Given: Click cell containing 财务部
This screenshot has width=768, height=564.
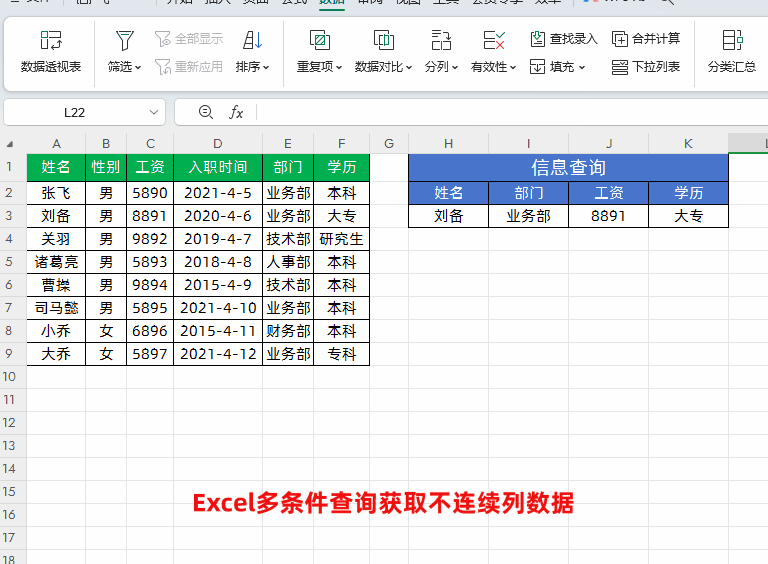Looking at the screenshot, I should (x=288, y=331).
